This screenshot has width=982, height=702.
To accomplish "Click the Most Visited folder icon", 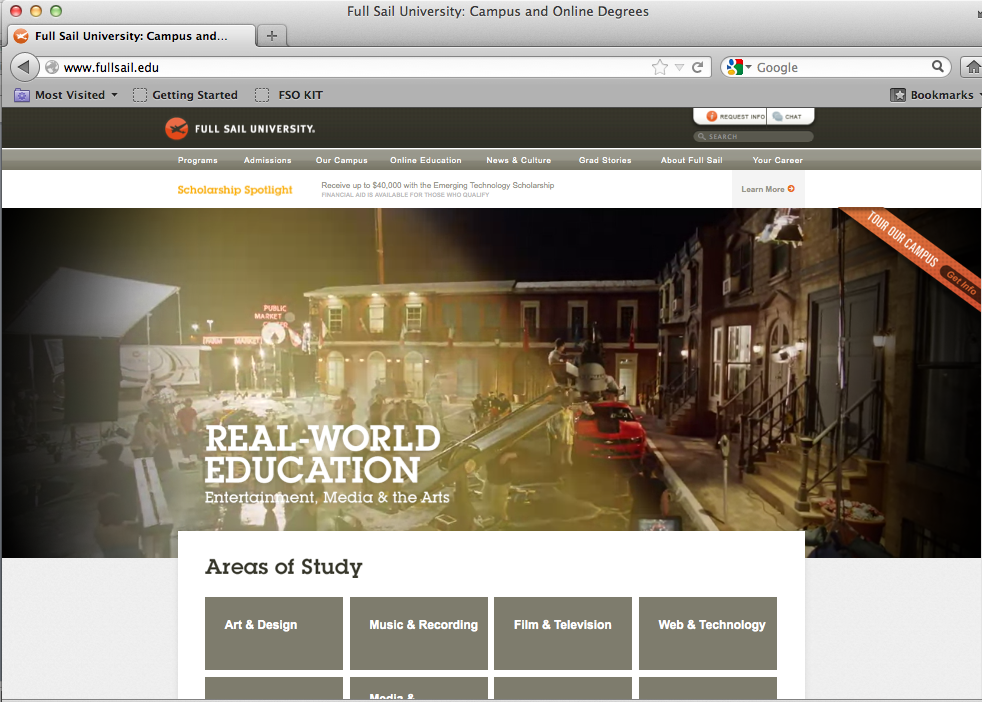I will (x=22, y=95).
